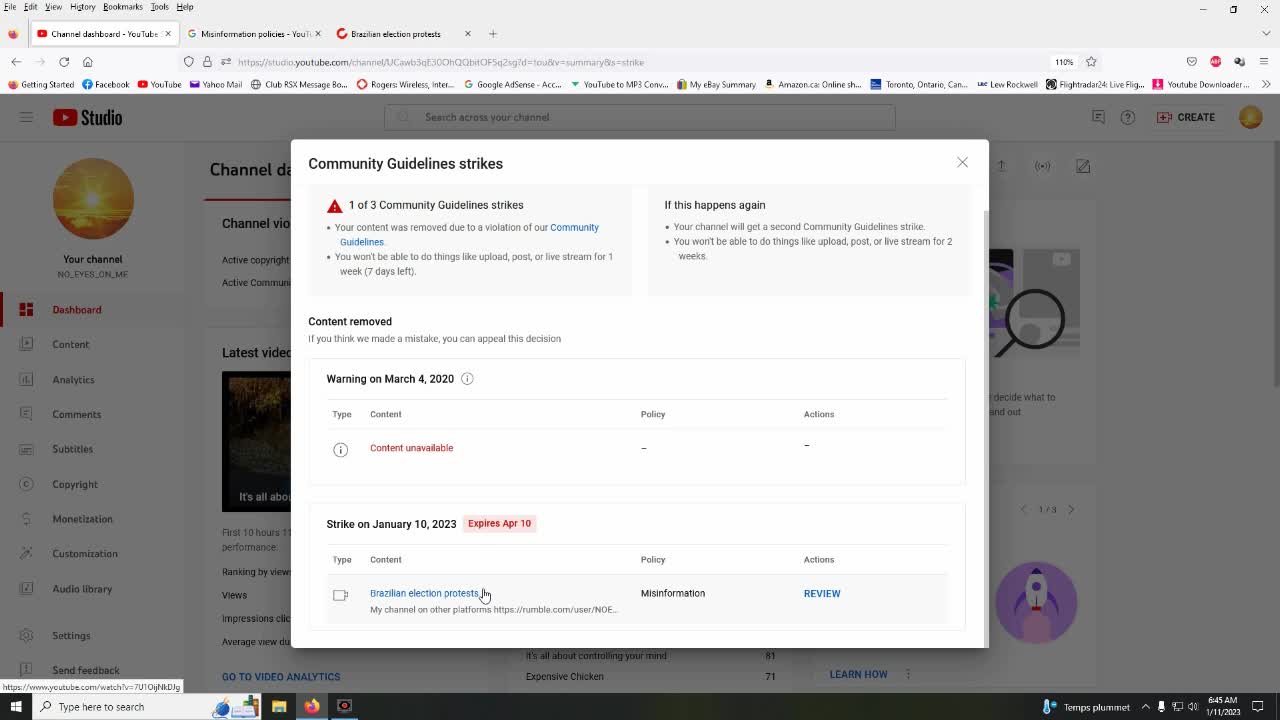Bookmark this page with the star icon
Screen dimensions: 1280x720
point(1091,62)
